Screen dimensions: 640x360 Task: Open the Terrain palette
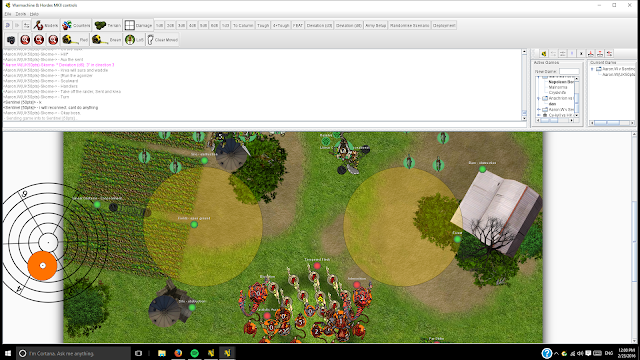click(x=107, y=25)
